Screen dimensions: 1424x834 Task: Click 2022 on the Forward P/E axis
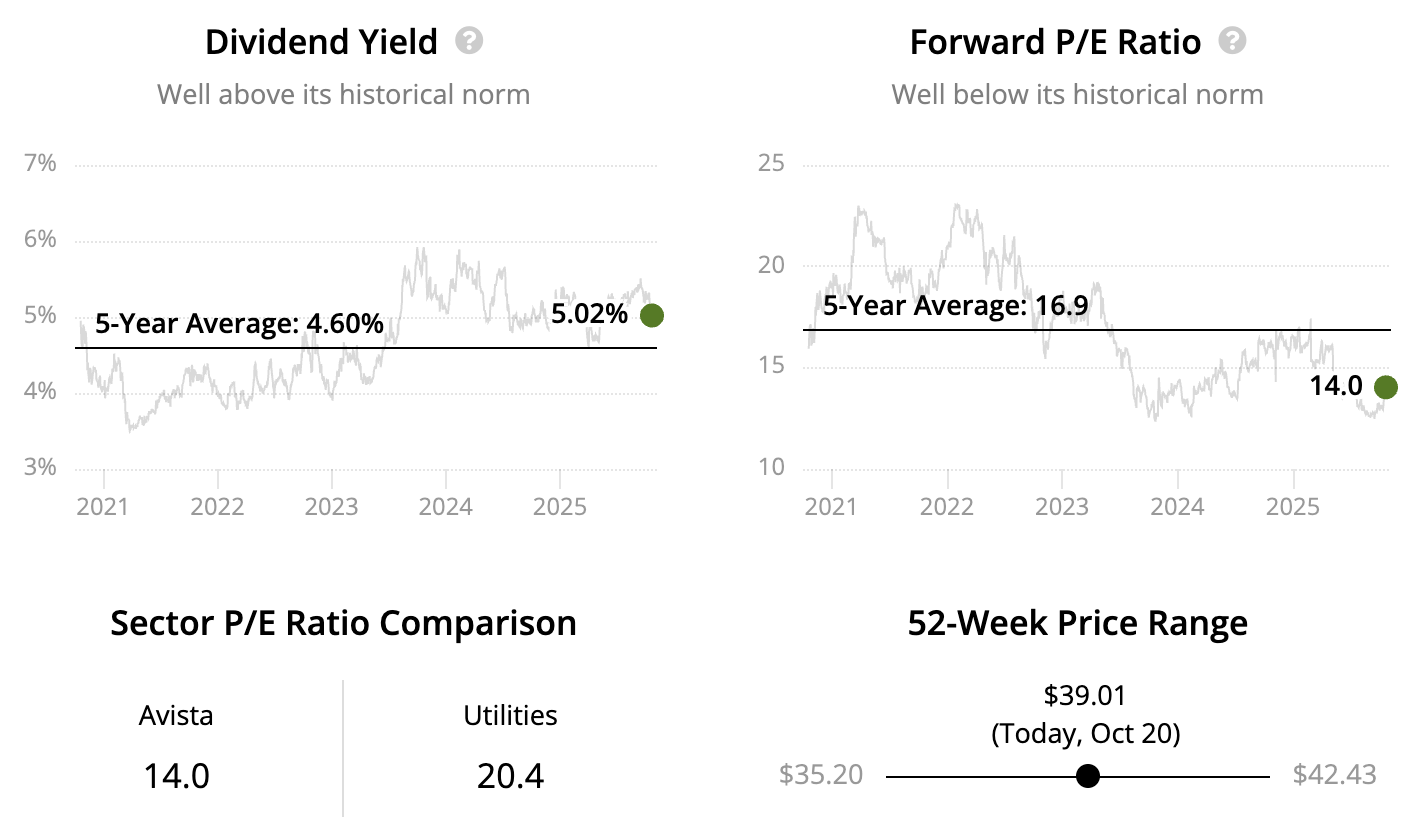pyautogui.click(x=947, y=506)
